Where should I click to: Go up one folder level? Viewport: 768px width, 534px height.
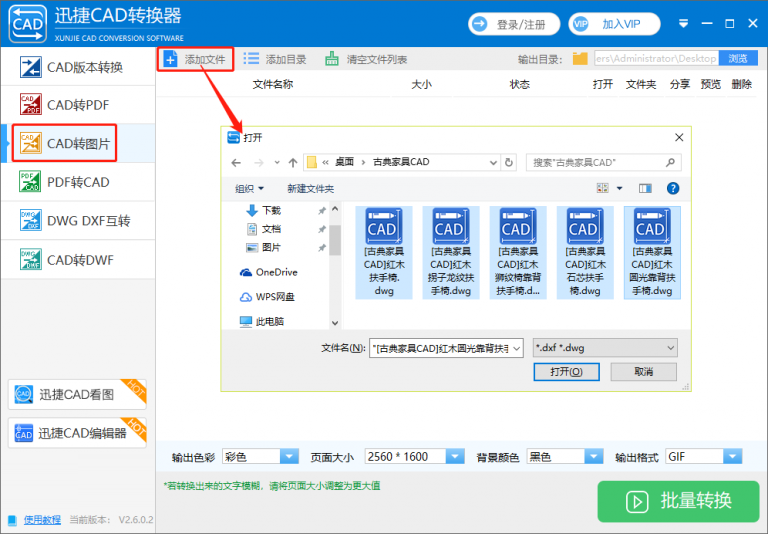[293, 163]
